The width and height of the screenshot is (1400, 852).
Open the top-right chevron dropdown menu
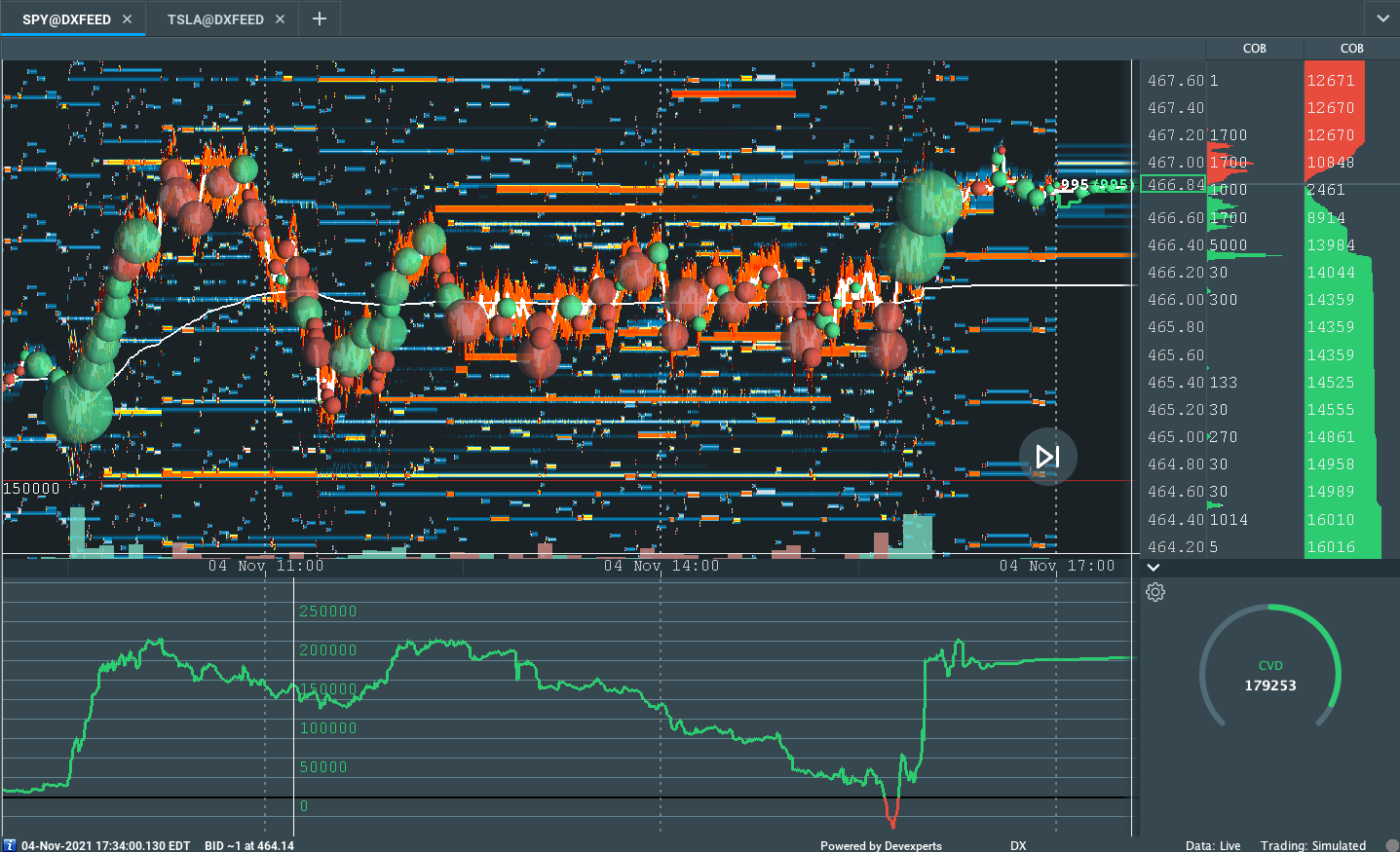[x=1382, y=19]
